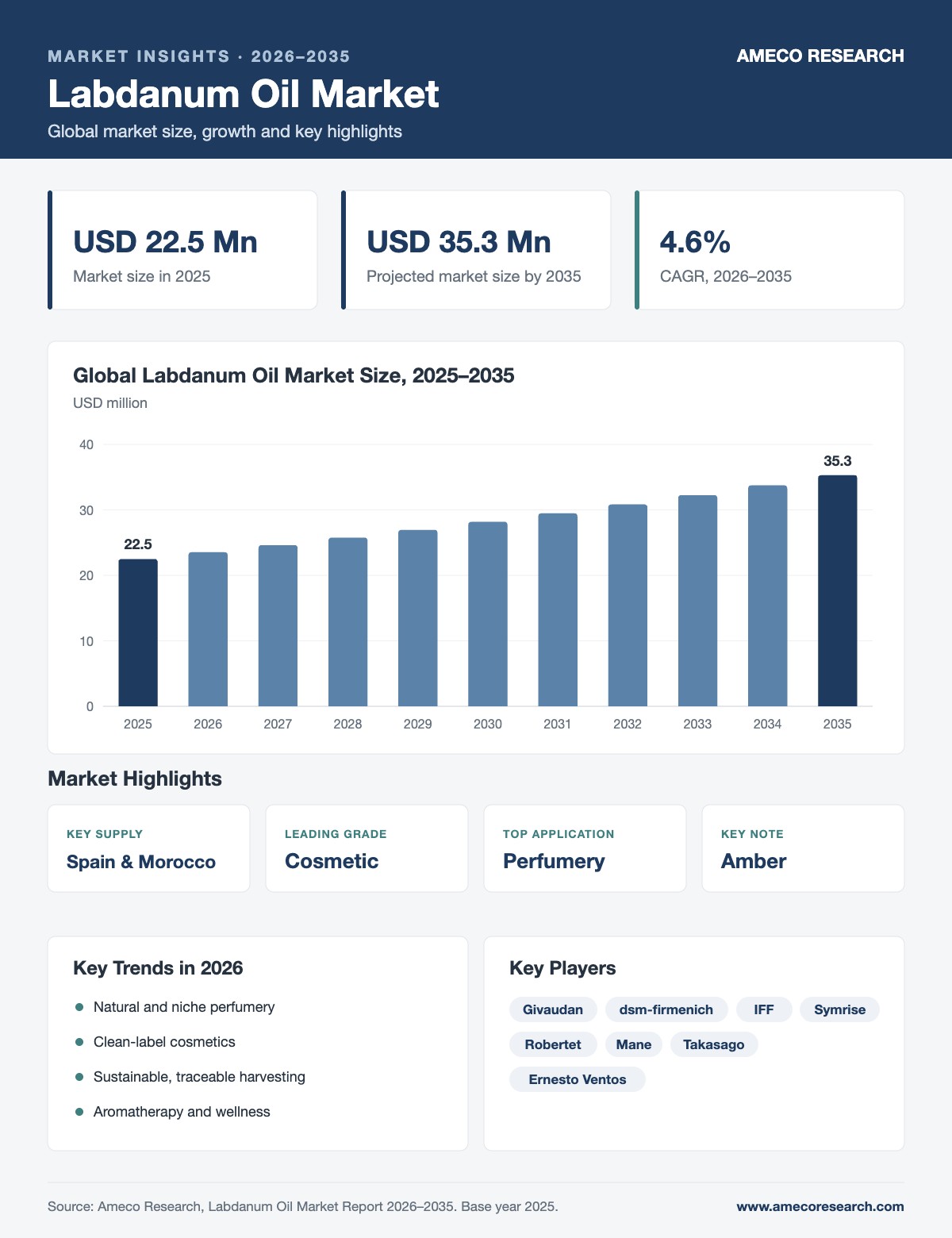Select the dsm-firmenich player chip
The height and width of the screenshot is (1238, 952).
tap(666, 1009)
